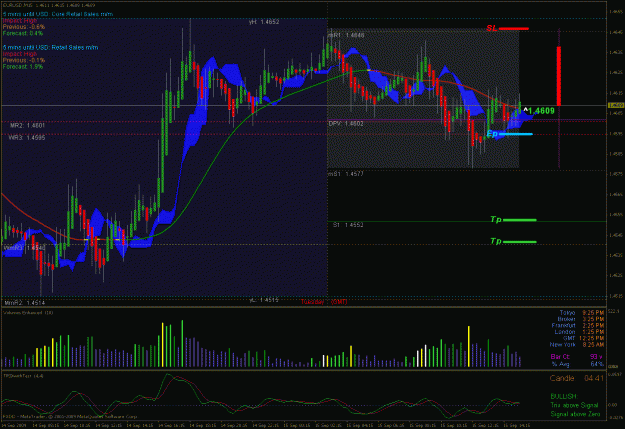625x429 pixels.
Task: Click the 'Forecast: 0.4%' news value
Action: [23, 33]
